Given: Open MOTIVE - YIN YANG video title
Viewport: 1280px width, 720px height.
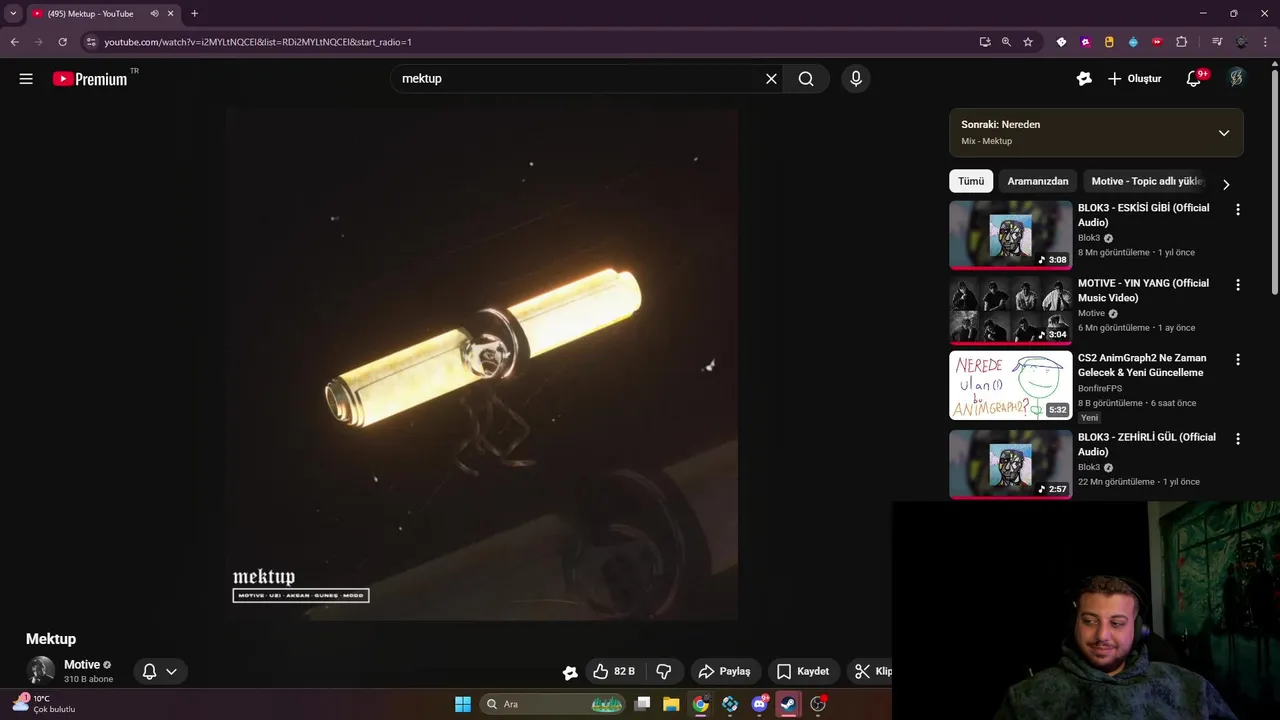Looking at the screenshot, I should [1143, 290].
